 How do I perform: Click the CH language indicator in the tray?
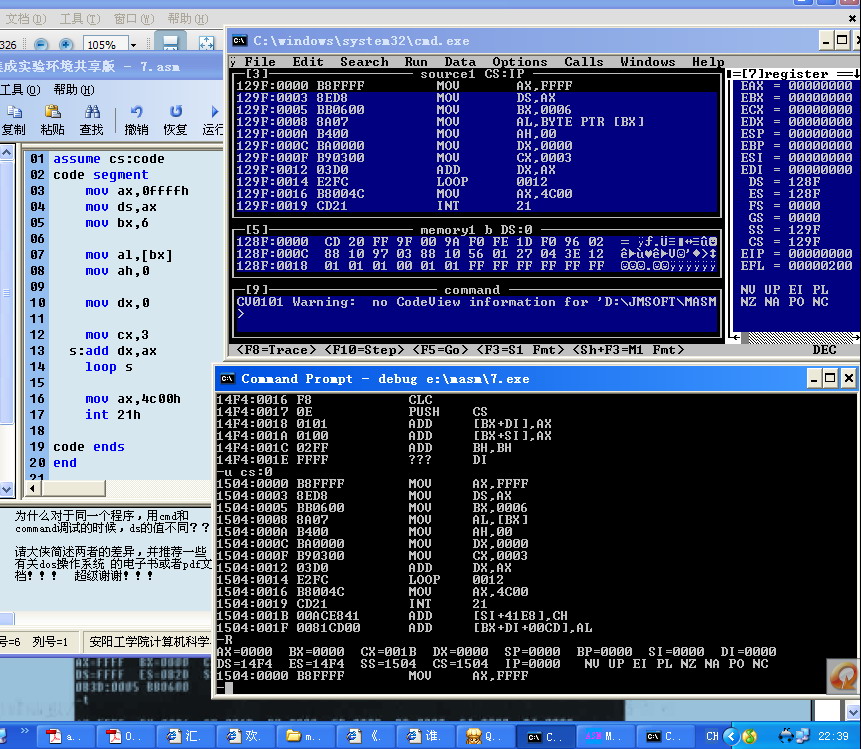point(712,736)
